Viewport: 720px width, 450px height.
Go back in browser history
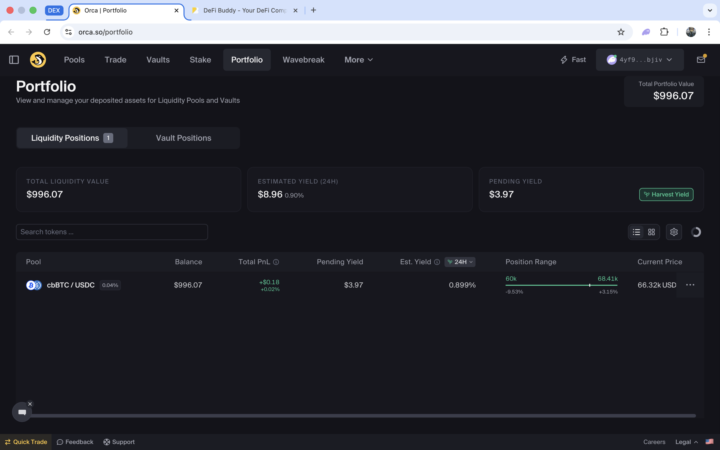click(11, 32)
